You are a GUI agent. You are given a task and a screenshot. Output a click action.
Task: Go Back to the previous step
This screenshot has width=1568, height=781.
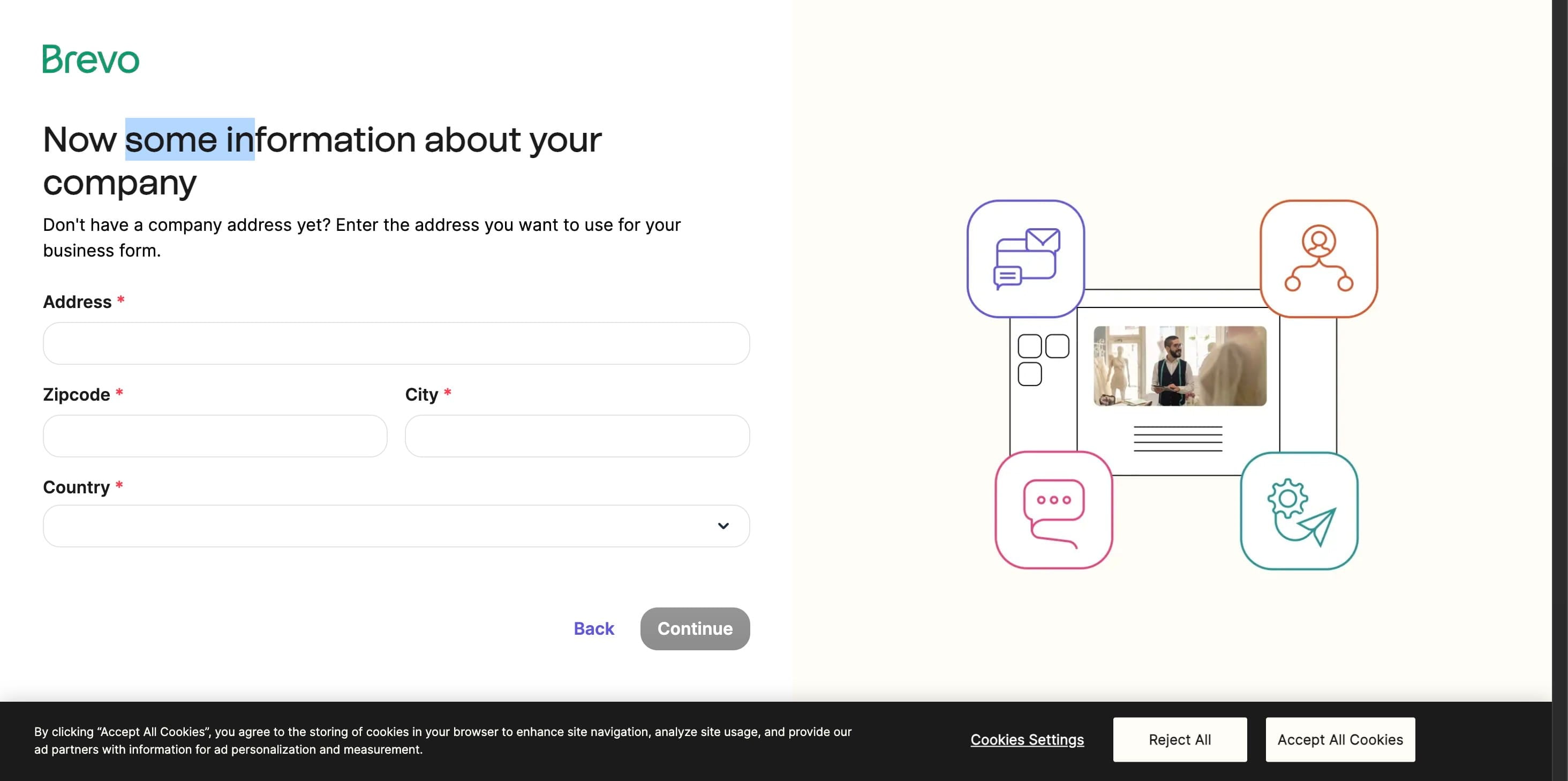[x=593, y=629]
